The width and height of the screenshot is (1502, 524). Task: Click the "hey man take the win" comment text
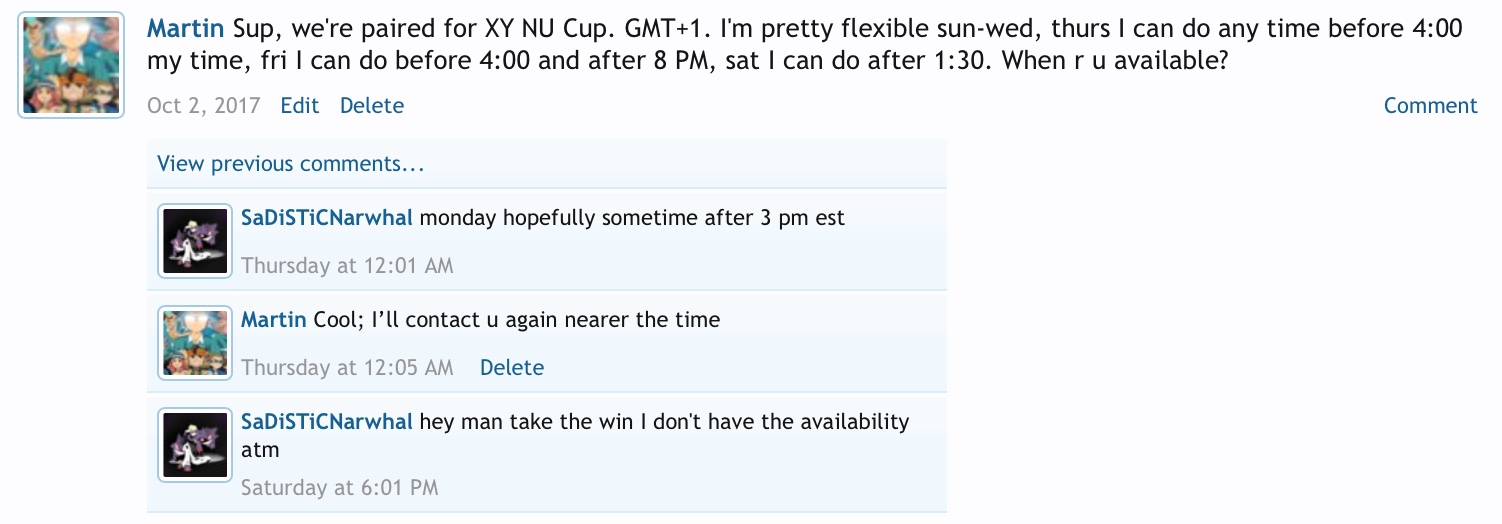click(664, 422)
